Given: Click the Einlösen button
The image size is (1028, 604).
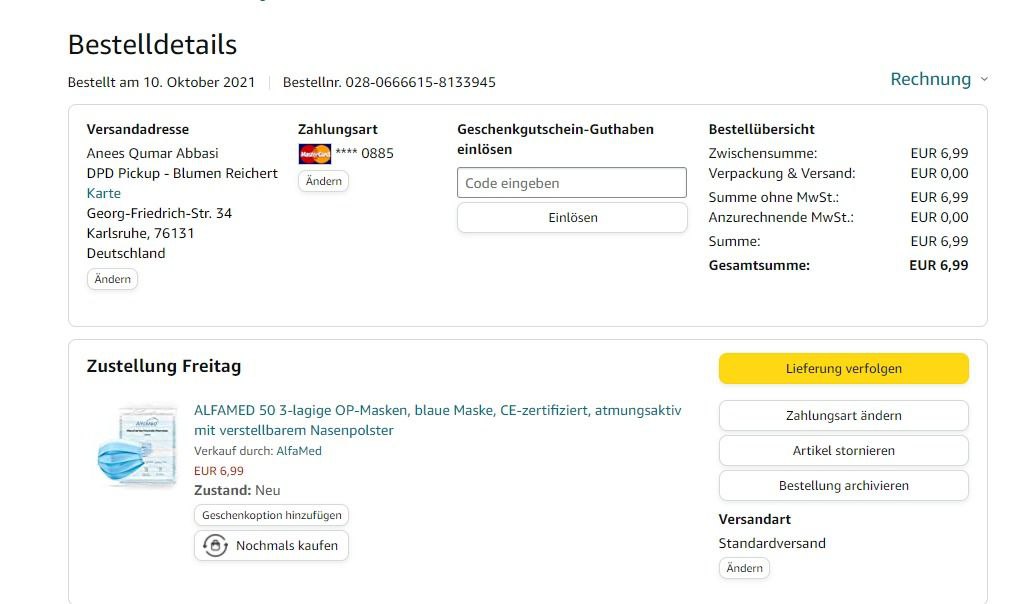Looking at the screenshot, I should pos(572,218).
